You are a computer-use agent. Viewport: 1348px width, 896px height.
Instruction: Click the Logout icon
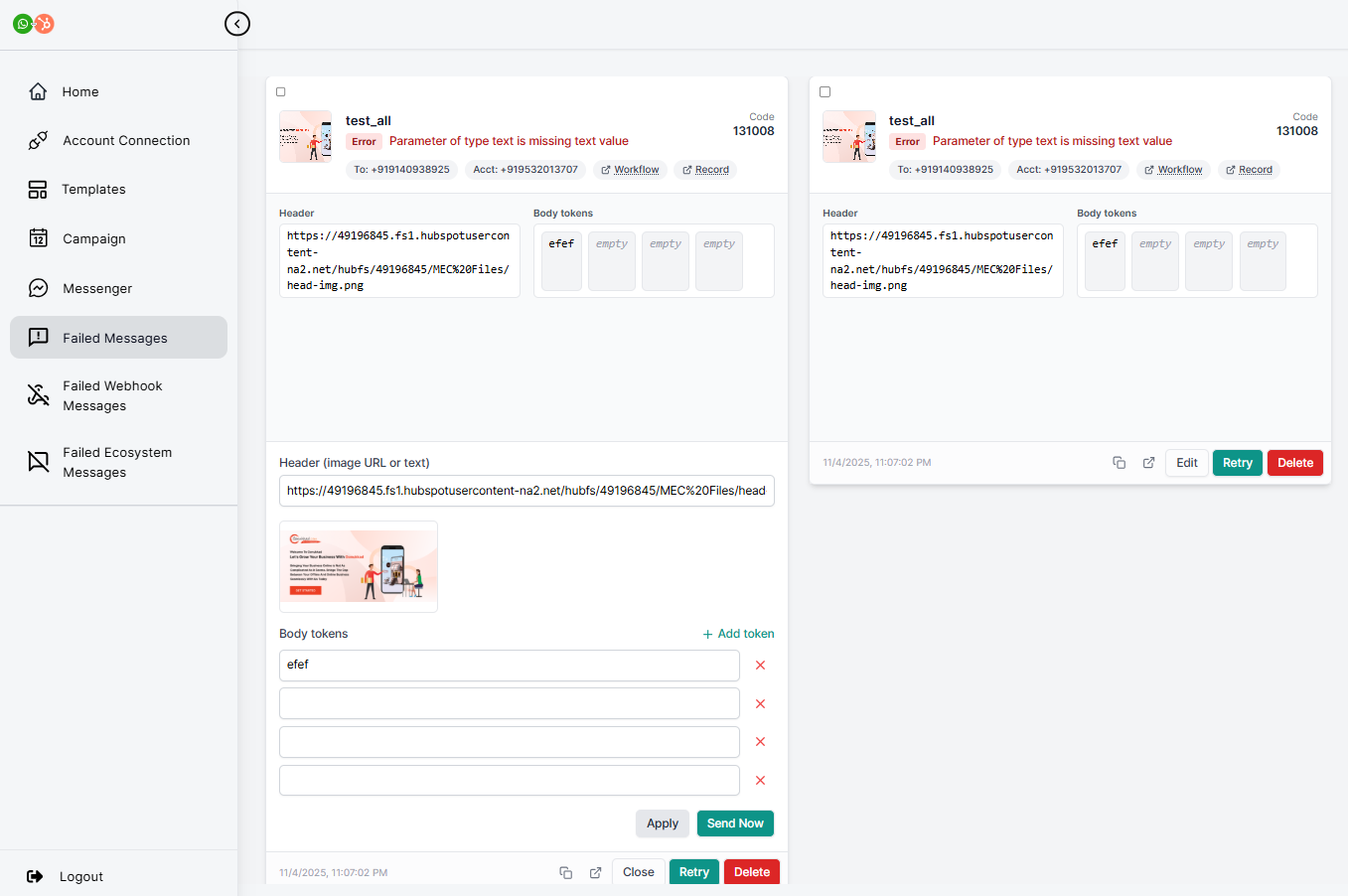(x=35, y=876)
